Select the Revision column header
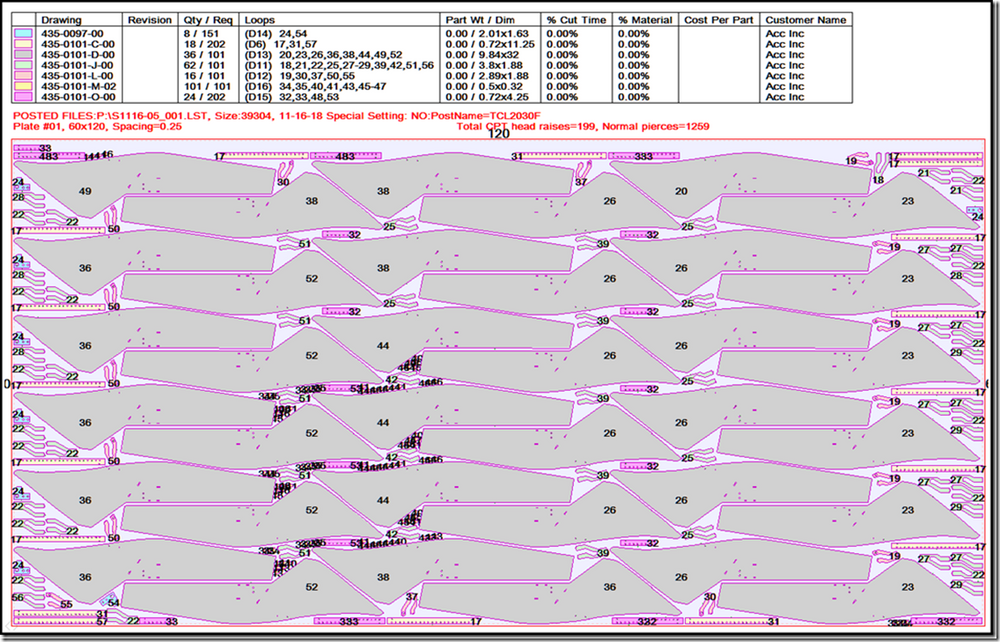Image resolution: width=1000 pixels, height=642 pixels. pos(150,20)
